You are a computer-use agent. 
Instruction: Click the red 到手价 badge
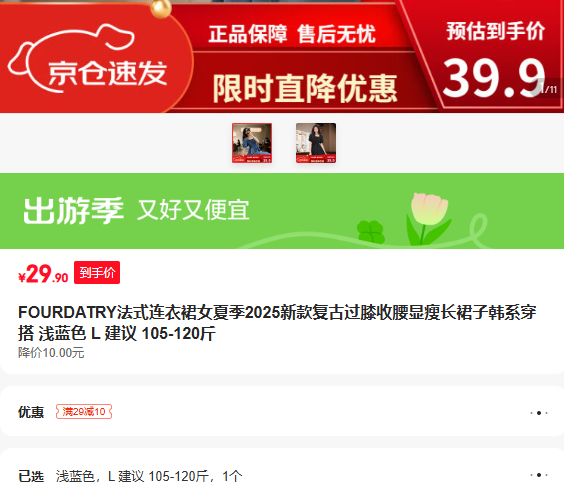(x=97, y=272)
